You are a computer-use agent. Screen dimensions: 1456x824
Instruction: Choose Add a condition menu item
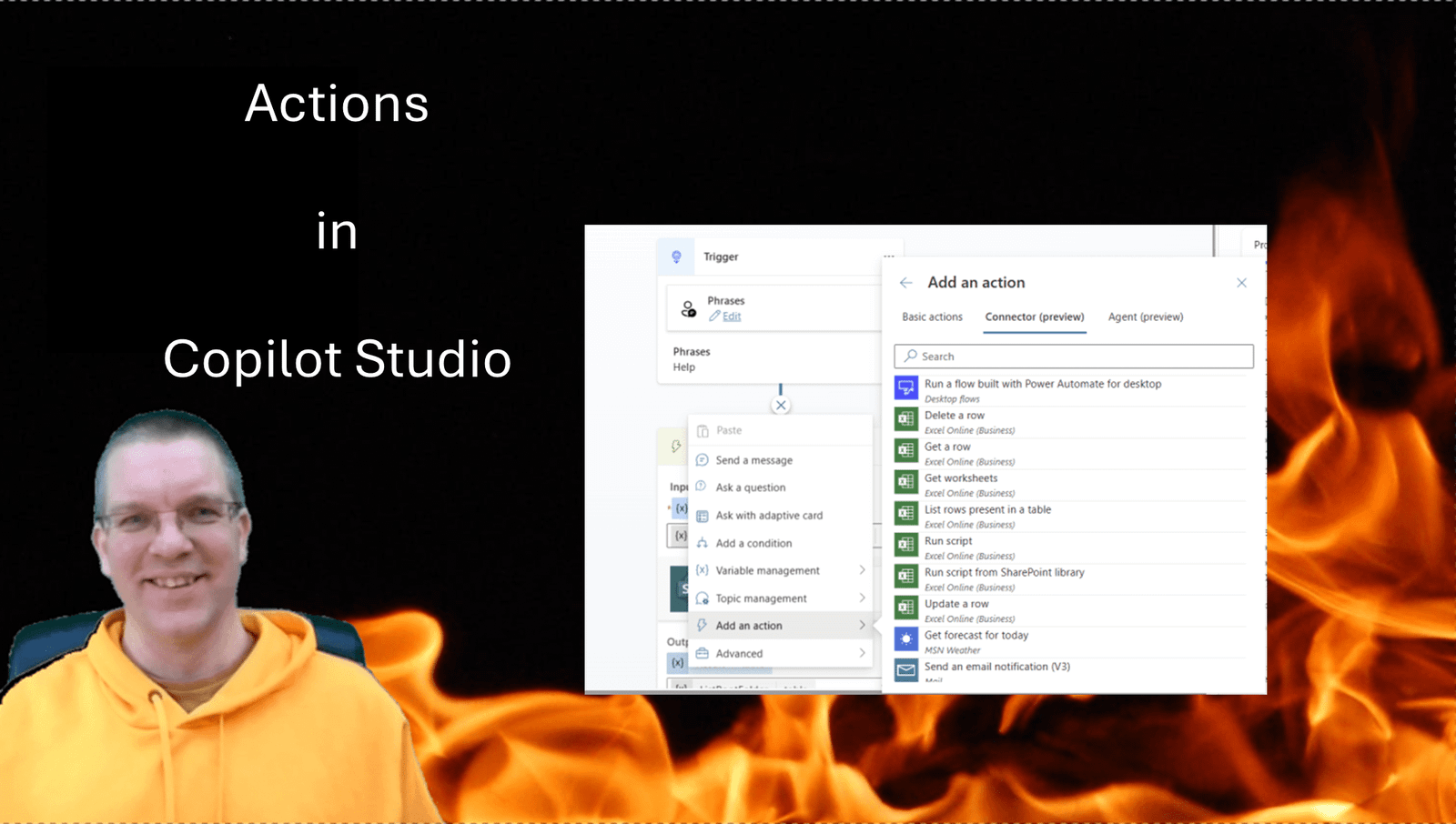(x=780, y=543)
